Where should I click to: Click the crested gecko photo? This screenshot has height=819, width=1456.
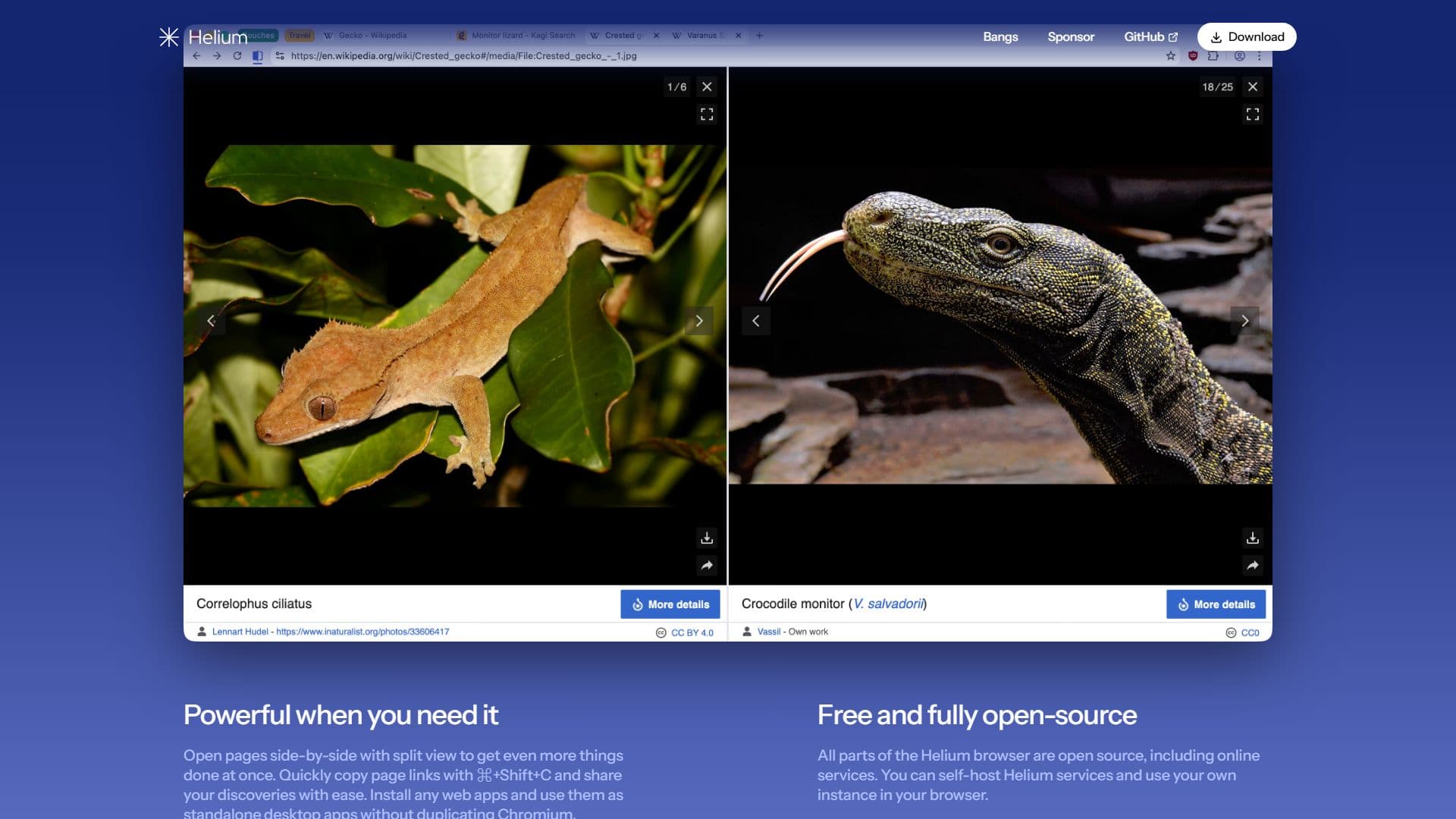click(455, 326)
